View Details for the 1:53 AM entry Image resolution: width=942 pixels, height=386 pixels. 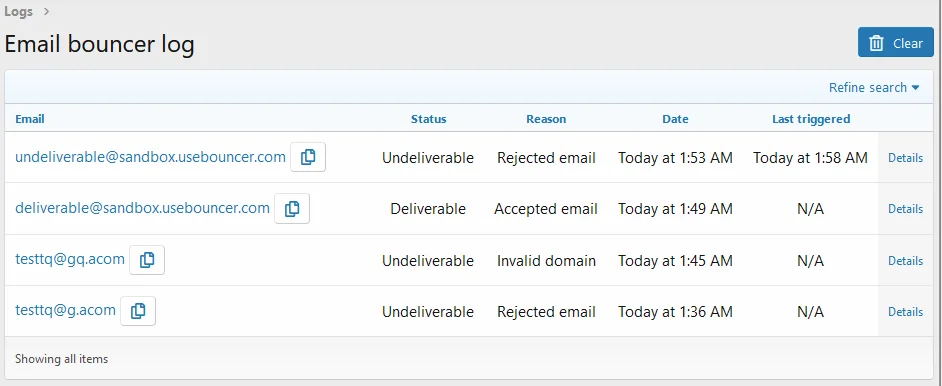pyautogui.click(x=905, y=158)
